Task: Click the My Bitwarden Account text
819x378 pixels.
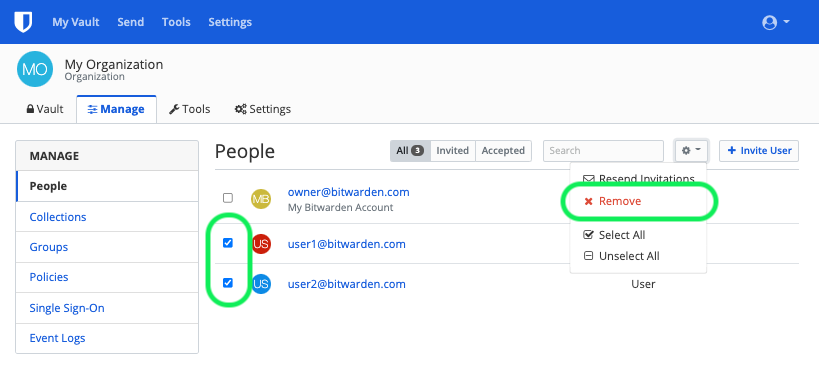Action: coord(341,208)
